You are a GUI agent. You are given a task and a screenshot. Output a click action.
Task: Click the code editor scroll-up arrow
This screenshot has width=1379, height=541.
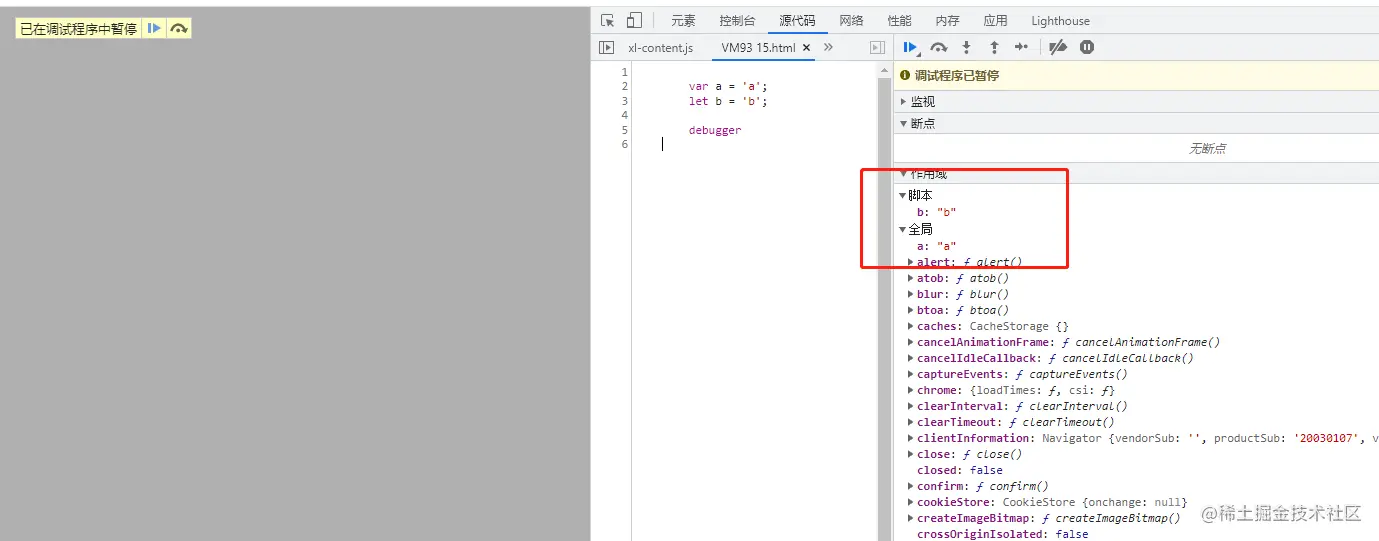[x=884, y=70]
